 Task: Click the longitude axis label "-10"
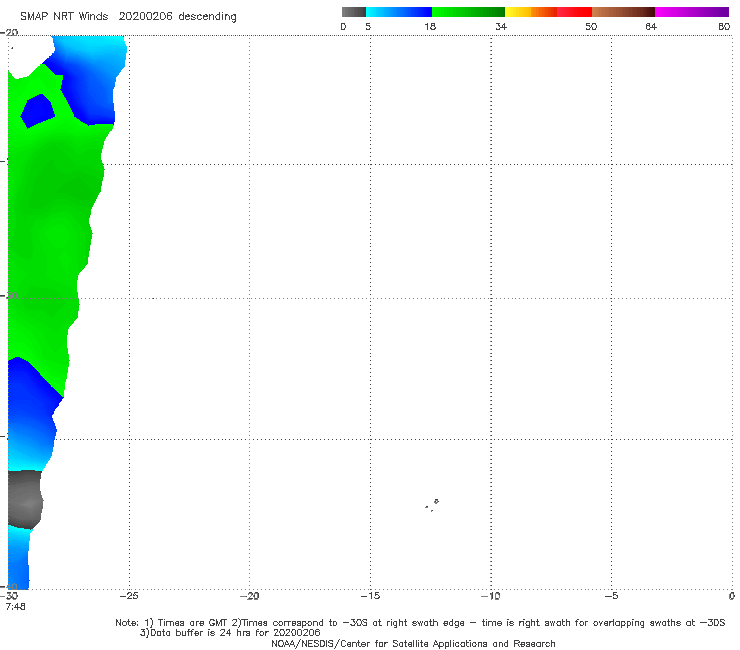(490, 596)
